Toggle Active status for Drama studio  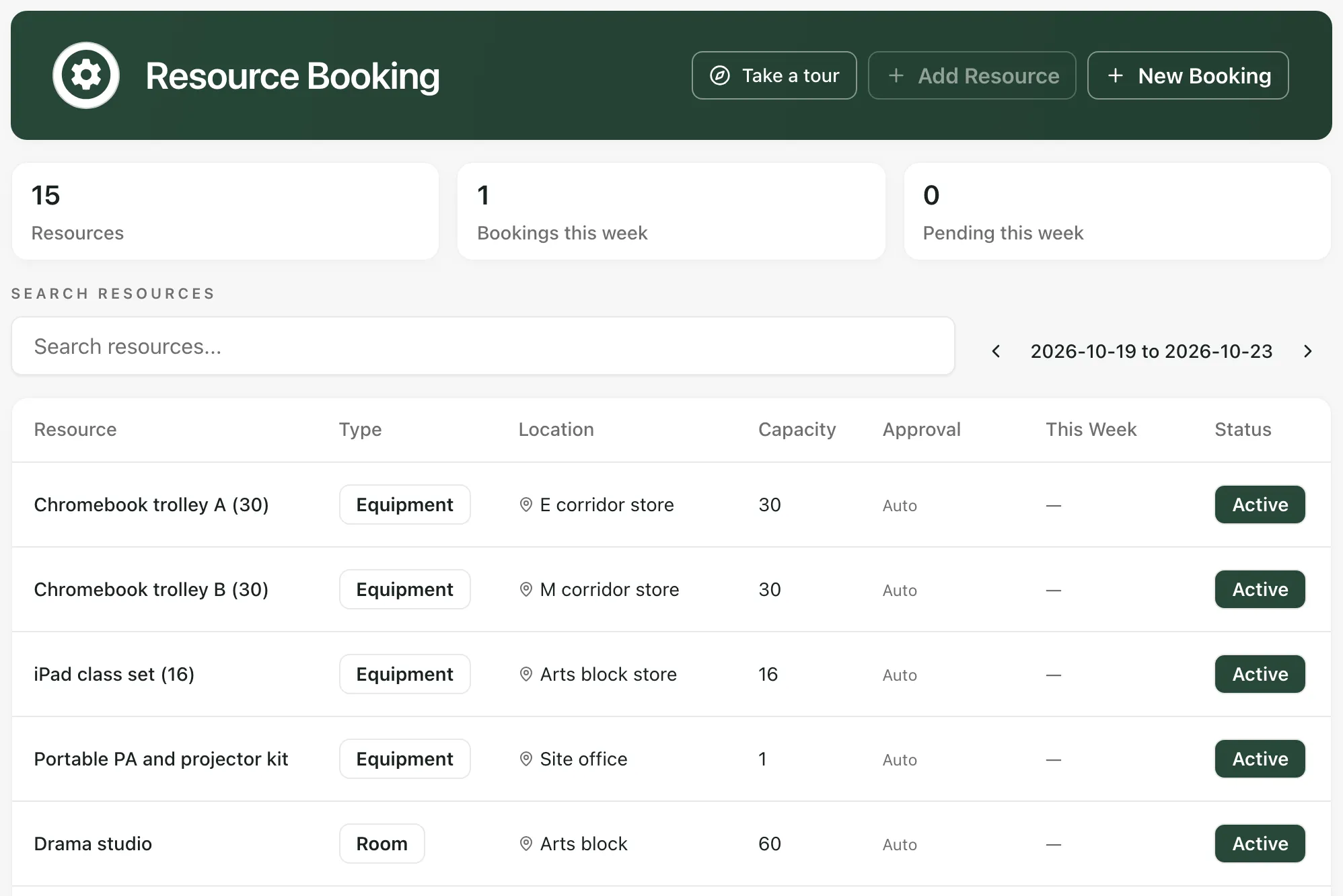(x=1260, y=844)
